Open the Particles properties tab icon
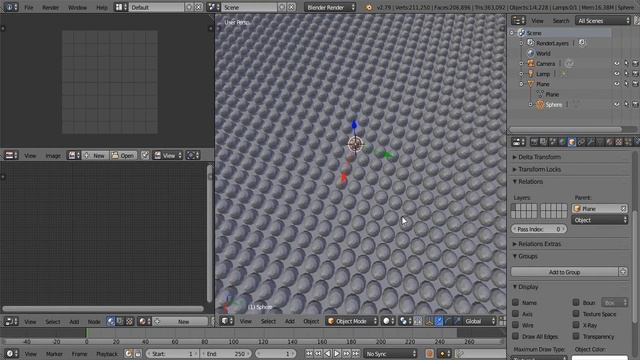This screenshot has width=640, height=360. point(628,142)
